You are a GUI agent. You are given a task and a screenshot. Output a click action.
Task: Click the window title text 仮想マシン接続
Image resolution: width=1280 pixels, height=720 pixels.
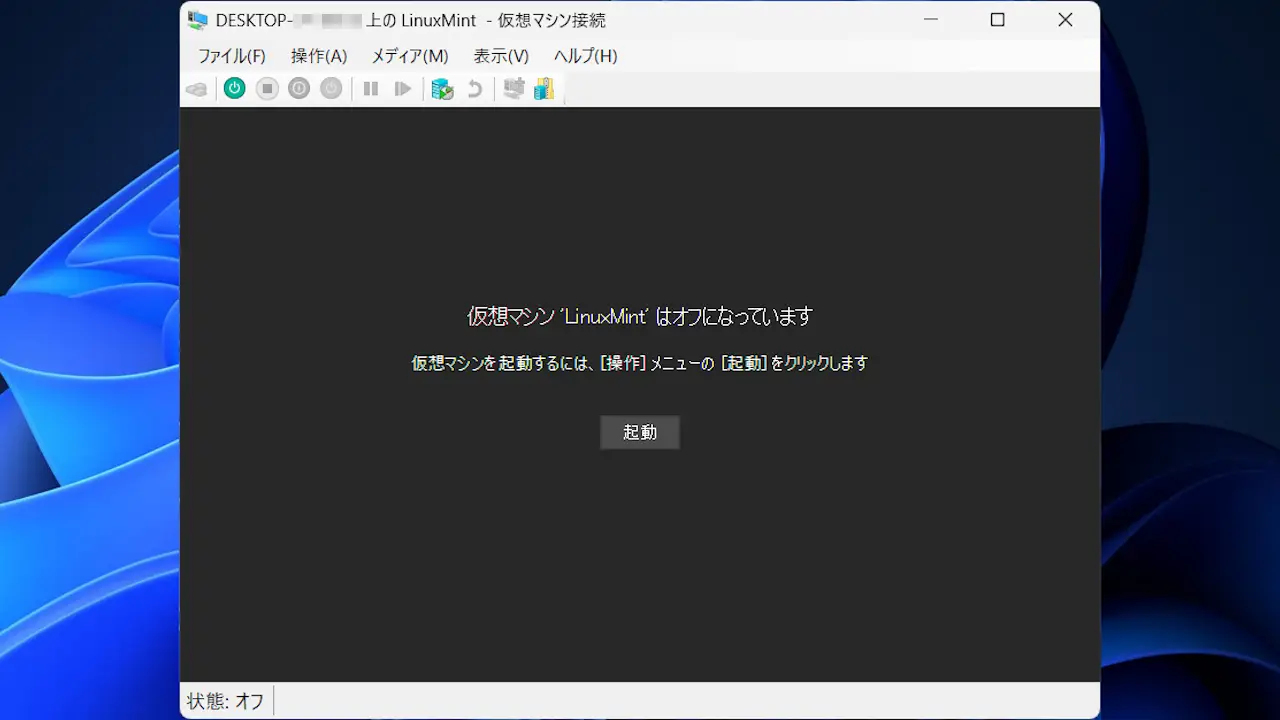tap(552, 20)
